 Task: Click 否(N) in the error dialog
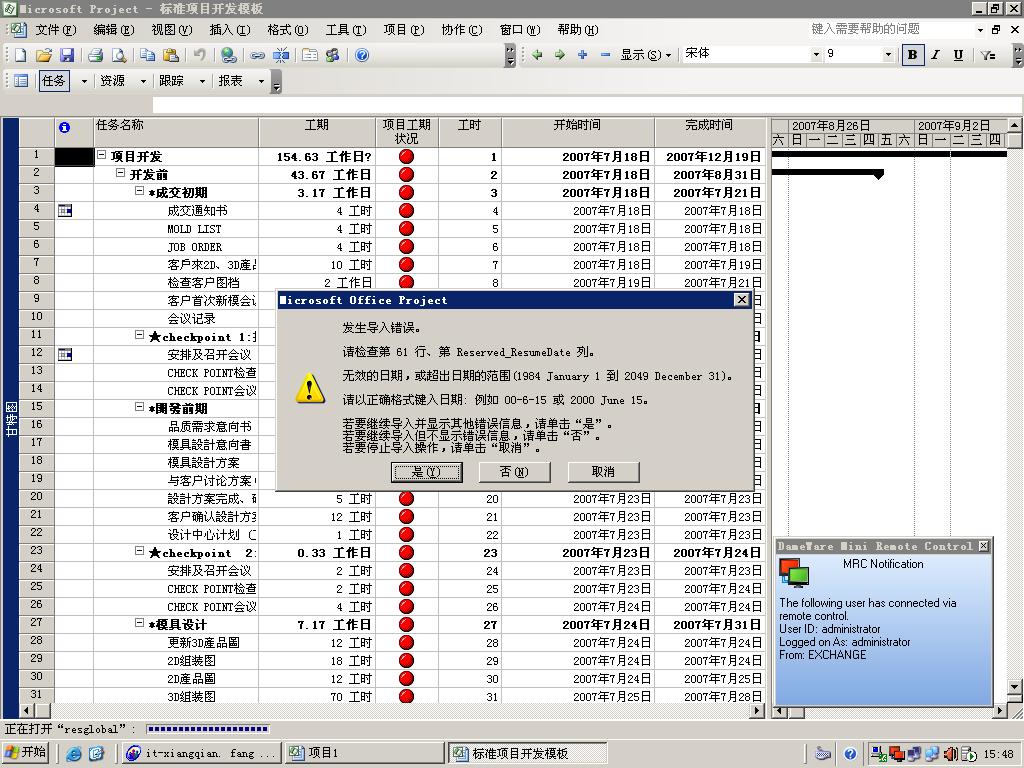(515, 472)
